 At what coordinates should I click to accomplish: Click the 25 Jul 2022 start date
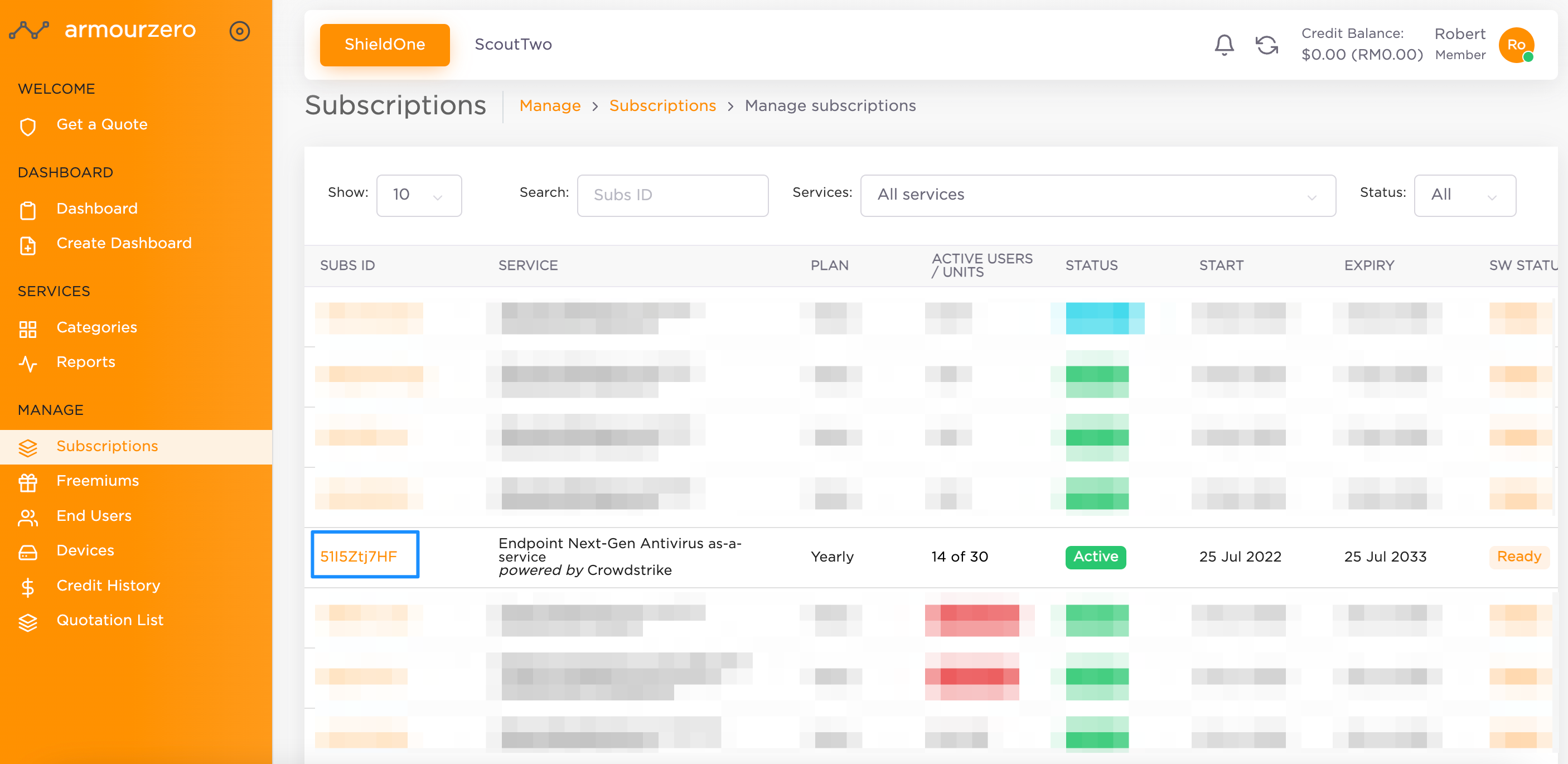pos(1240,557)
